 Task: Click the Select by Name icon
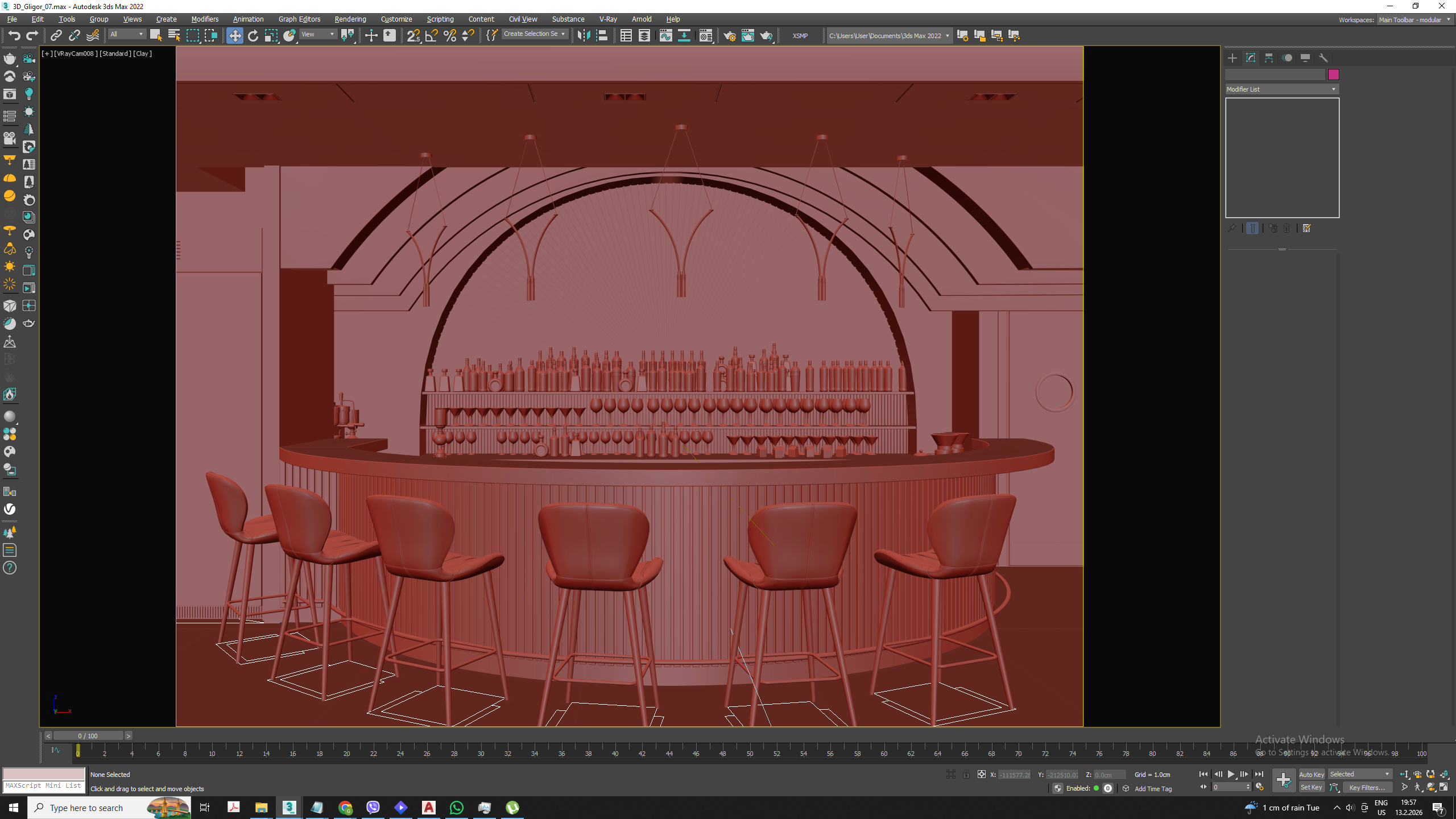tap(174, 36)
